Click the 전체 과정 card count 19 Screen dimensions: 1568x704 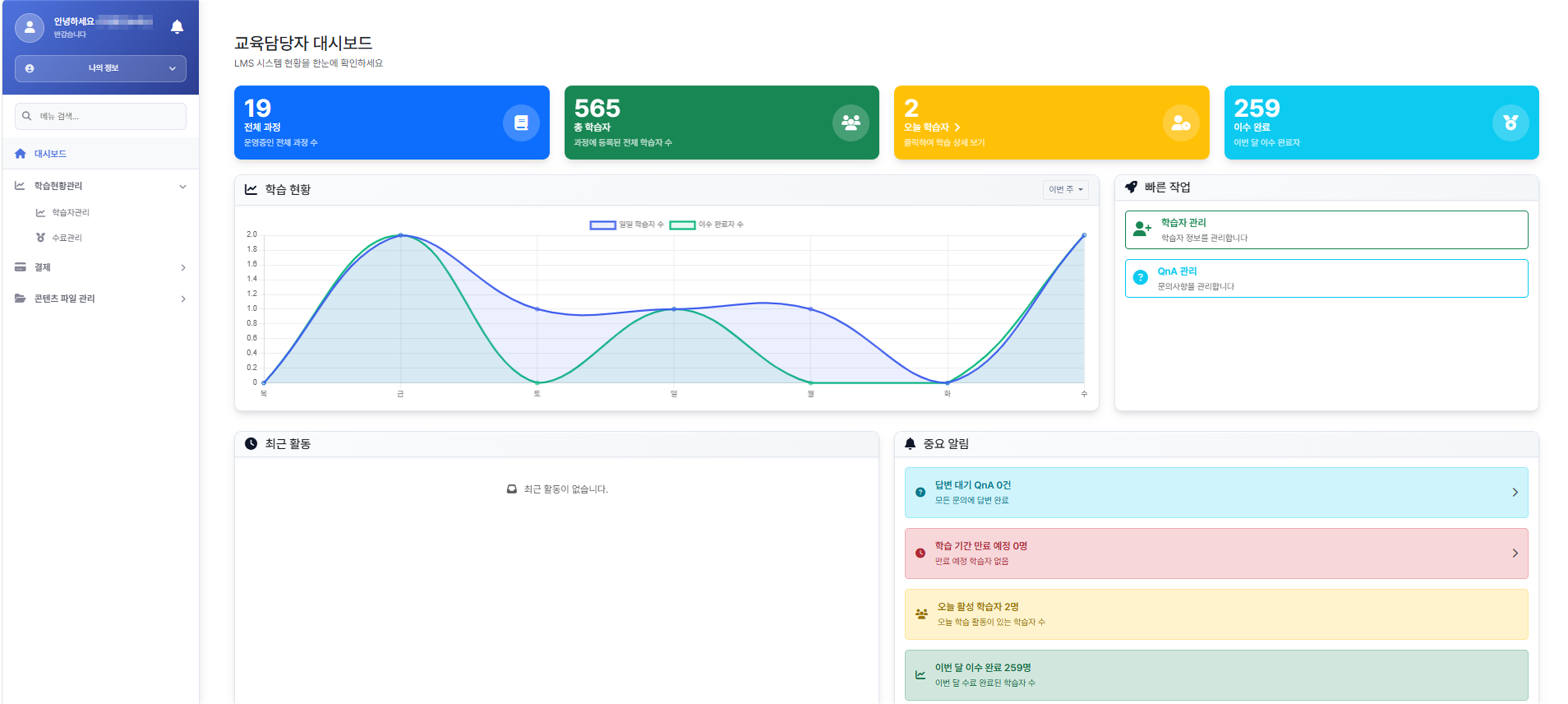coord(258,108)
